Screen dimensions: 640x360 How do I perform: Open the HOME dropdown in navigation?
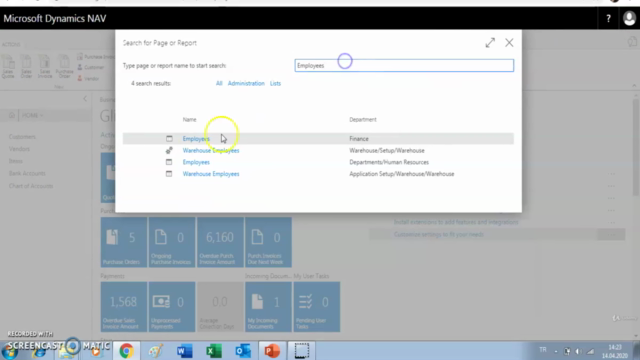33,116
